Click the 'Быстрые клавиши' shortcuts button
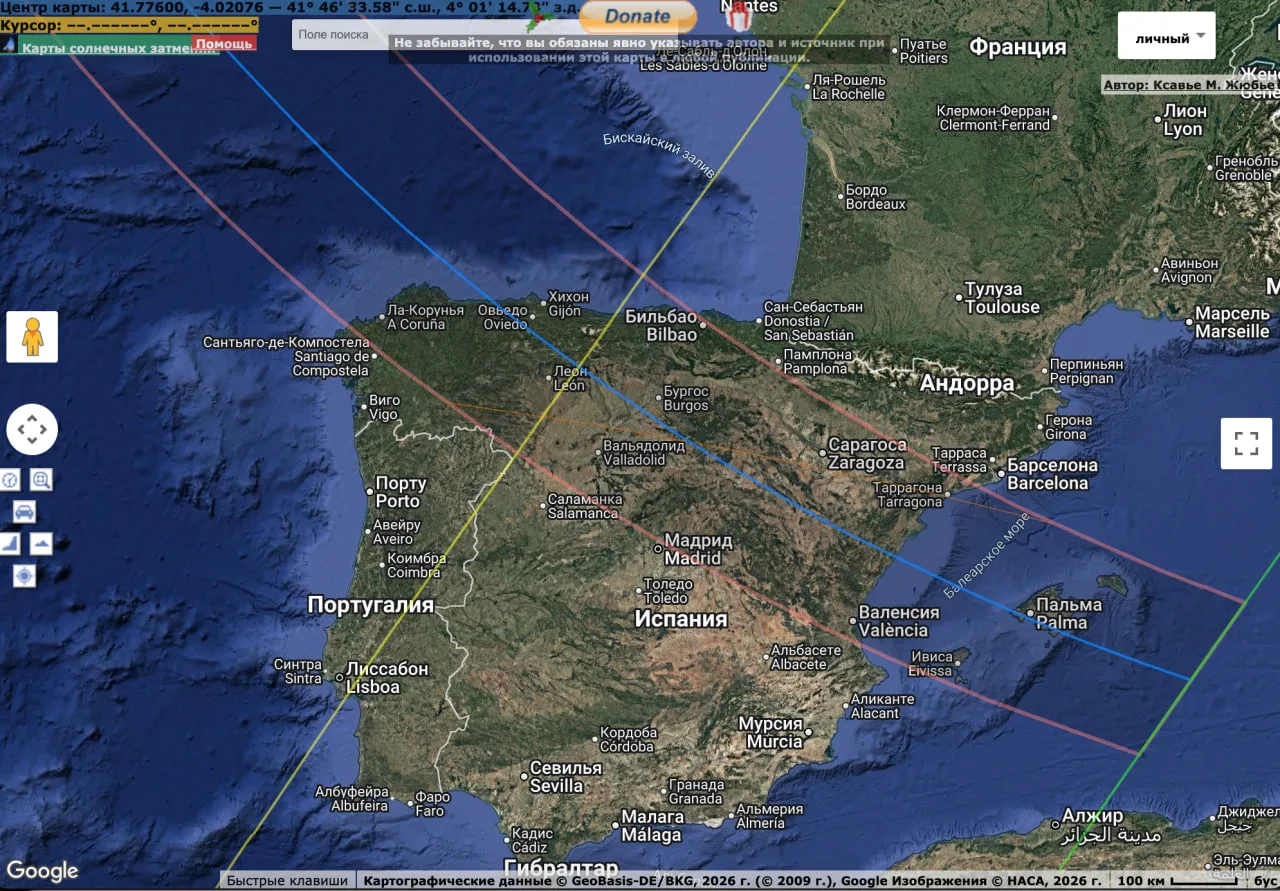 pos(287,881)
